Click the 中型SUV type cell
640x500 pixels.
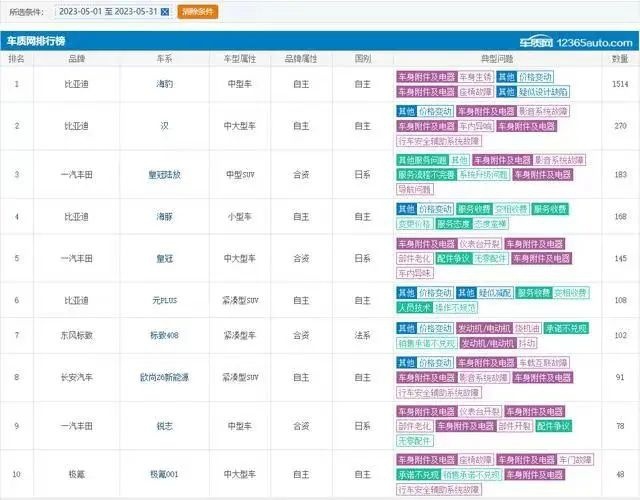click(x=240, y=175)
